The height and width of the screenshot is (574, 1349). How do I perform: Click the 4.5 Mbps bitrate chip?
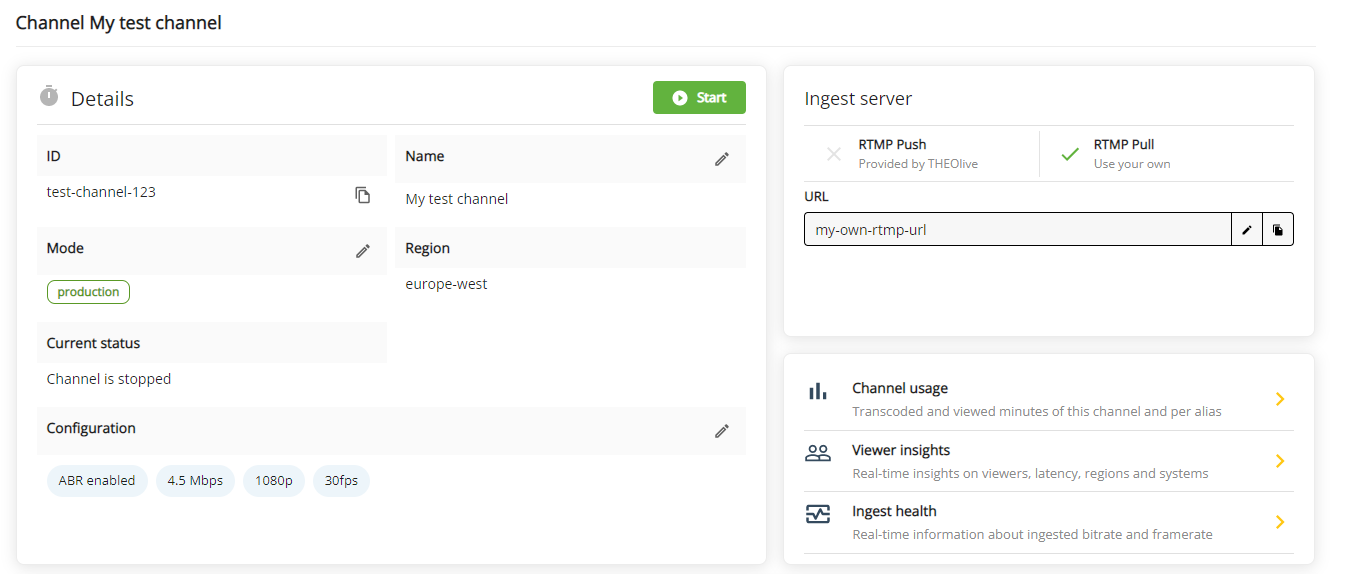tap(195, 481)
